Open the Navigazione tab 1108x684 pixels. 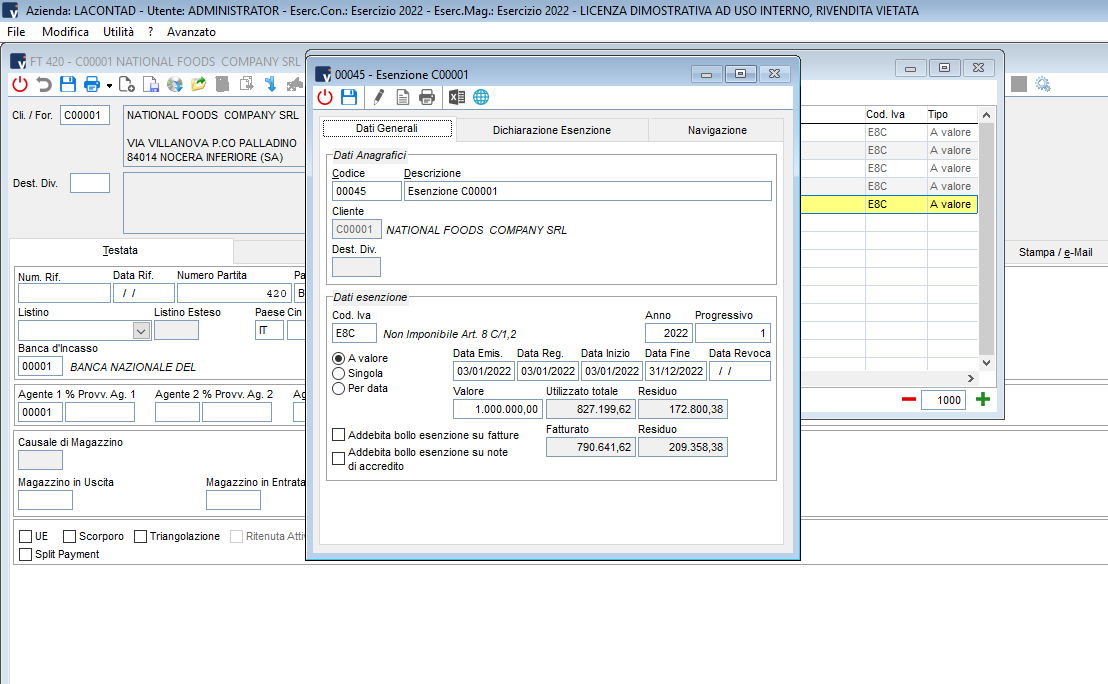(x=716, y=130)
